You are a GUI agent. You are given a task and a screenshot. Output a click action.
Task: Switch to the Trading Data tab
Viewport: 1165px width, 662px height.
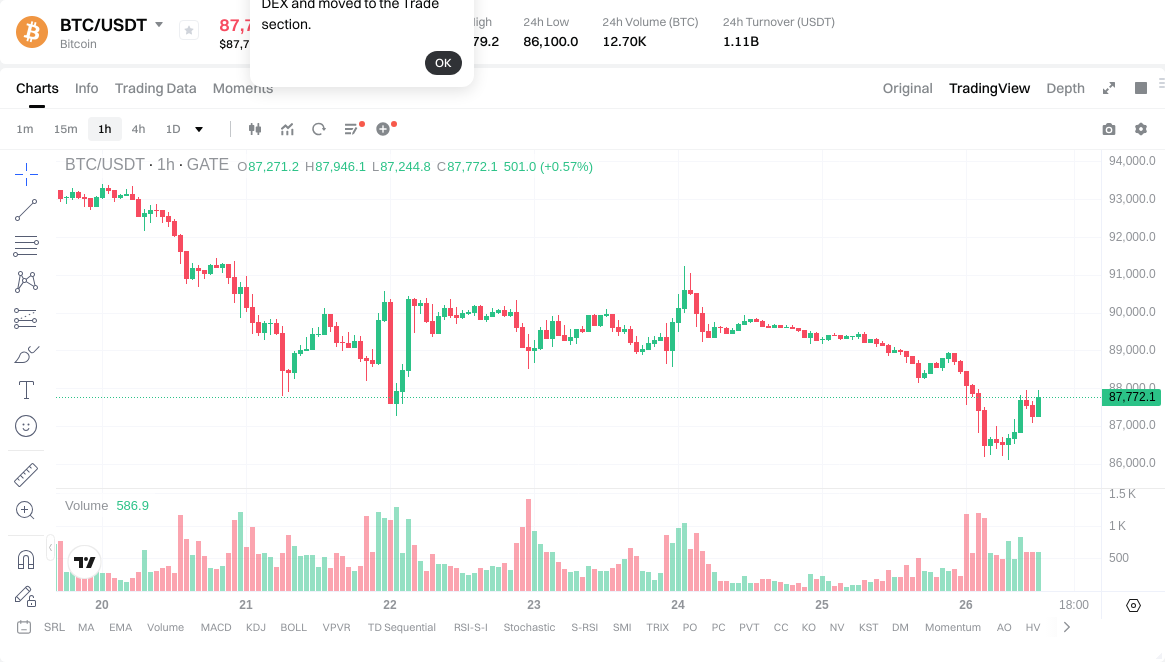coord(155,88)
